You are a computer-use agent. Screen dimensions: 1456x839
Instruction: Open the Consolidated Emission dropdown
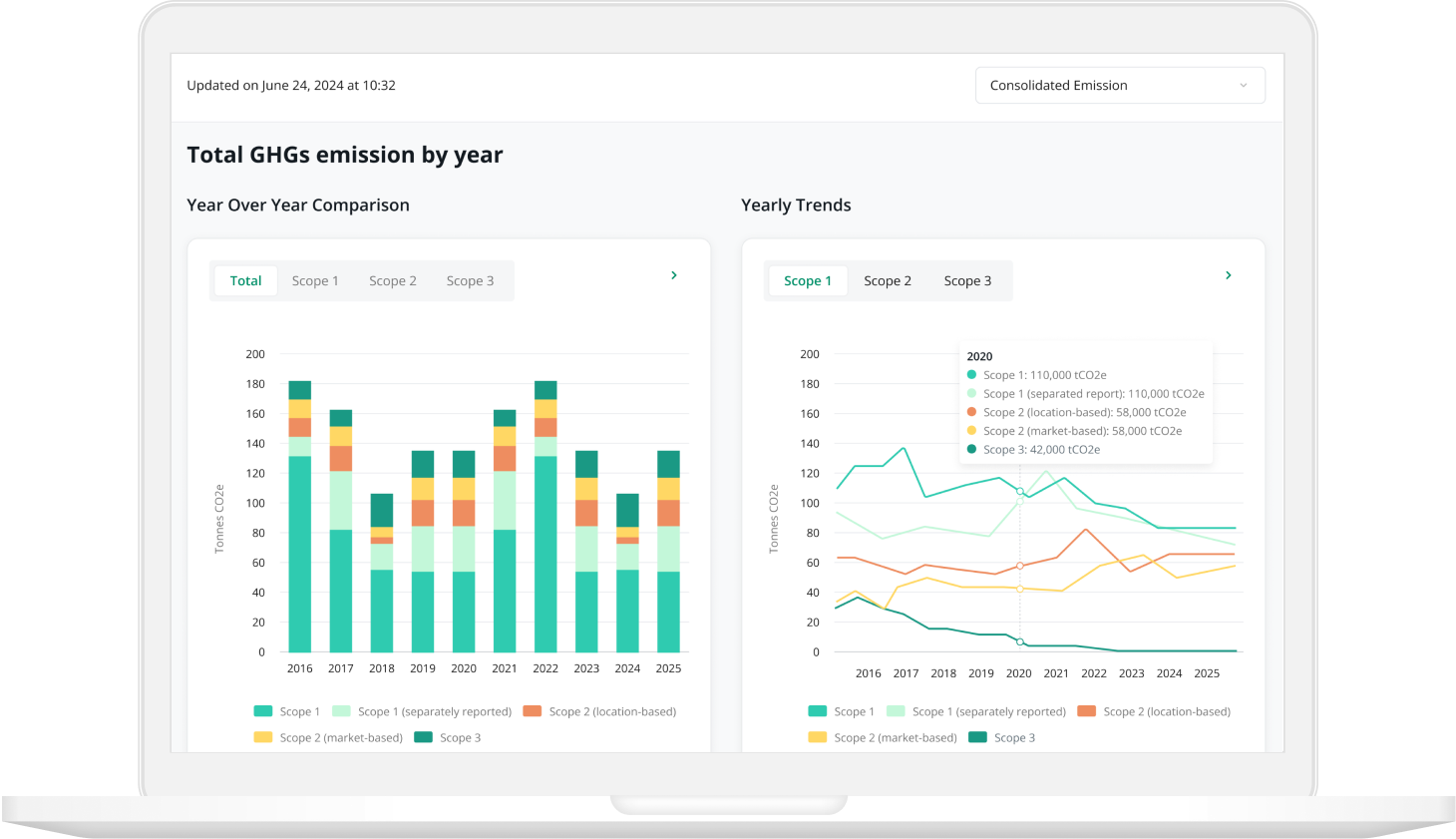click(x=1120, y=86)
